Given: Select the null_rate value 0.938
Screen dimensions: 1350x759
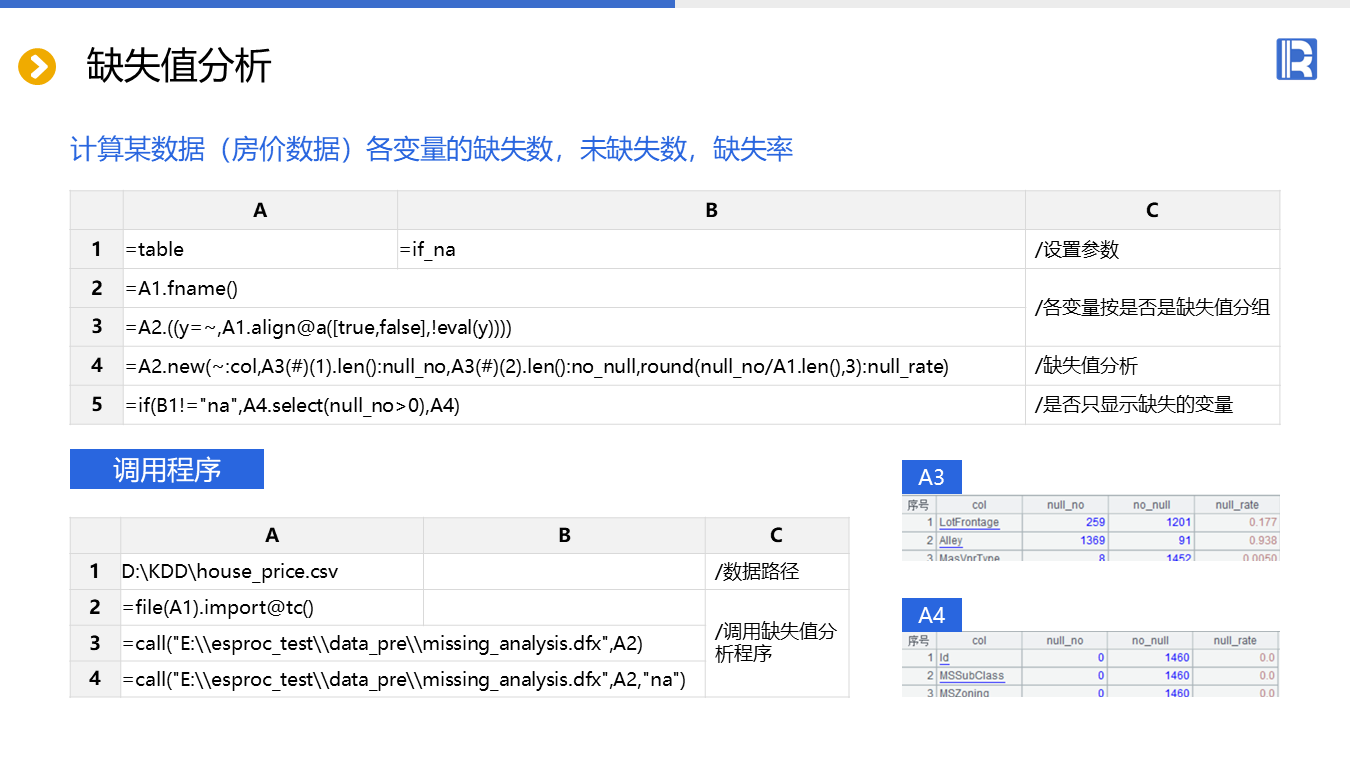Looking at the screenshot, I should [x=1263, y=541].
